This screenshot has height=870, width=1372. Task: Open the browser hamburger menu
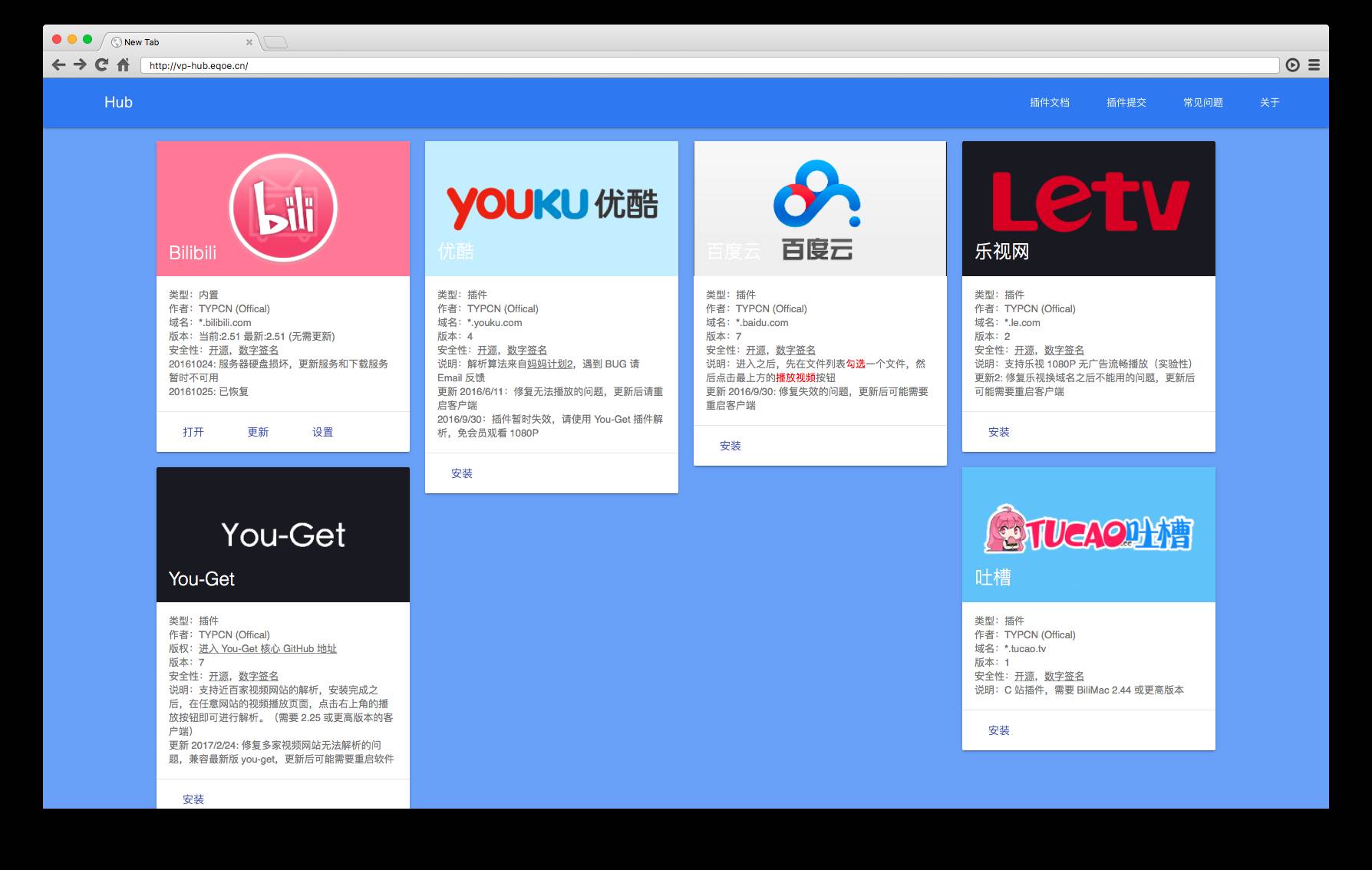click(1314, 65)
